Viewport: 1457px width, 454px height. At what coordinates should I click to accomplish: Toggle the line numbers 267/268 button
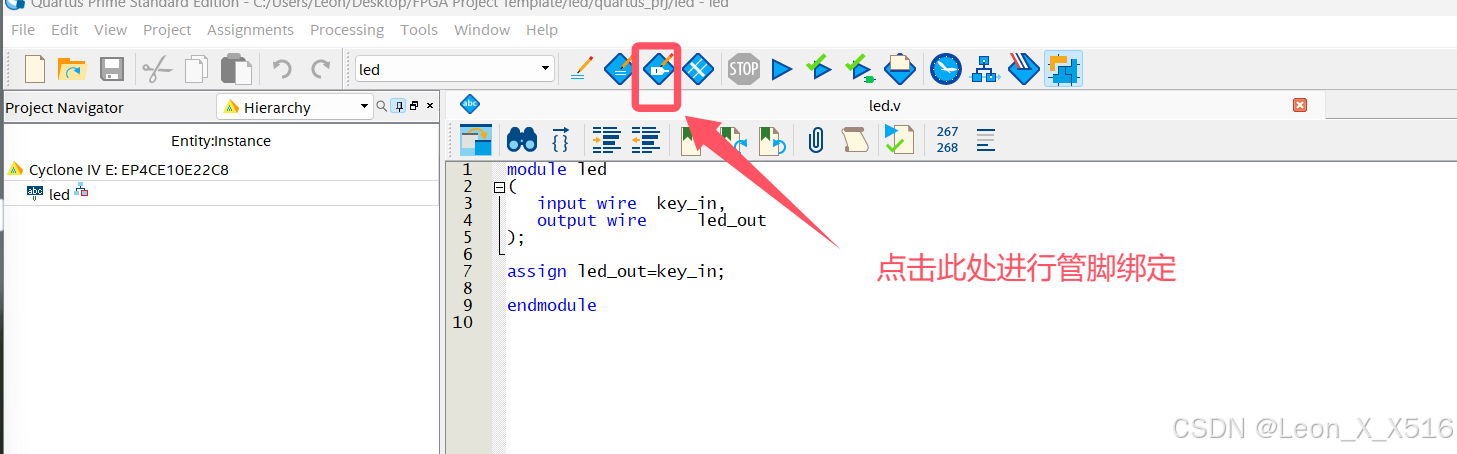pos(947,139)
